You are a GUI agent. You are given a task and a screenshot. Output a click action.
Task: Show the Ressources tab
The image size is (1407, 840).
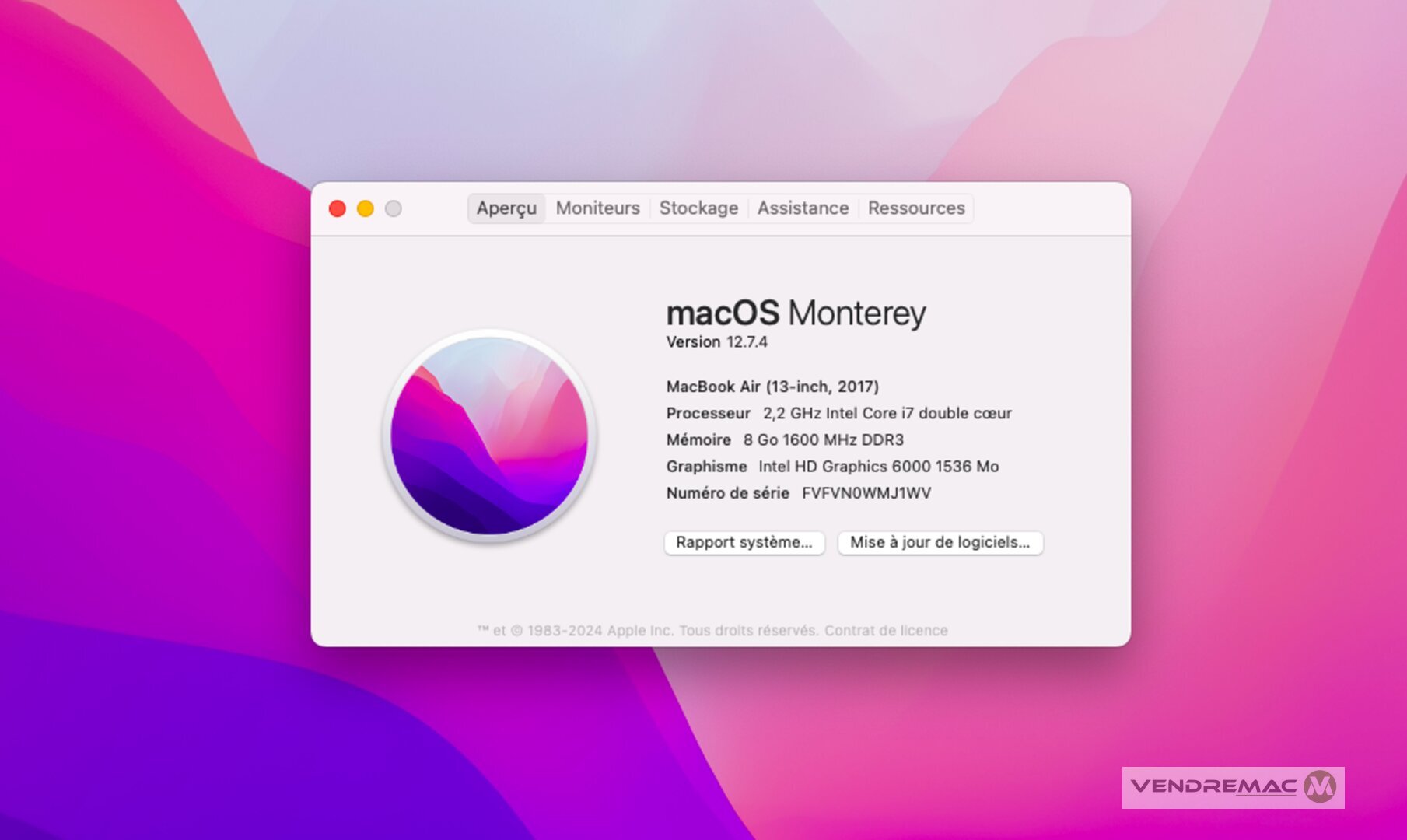point(916,208)
